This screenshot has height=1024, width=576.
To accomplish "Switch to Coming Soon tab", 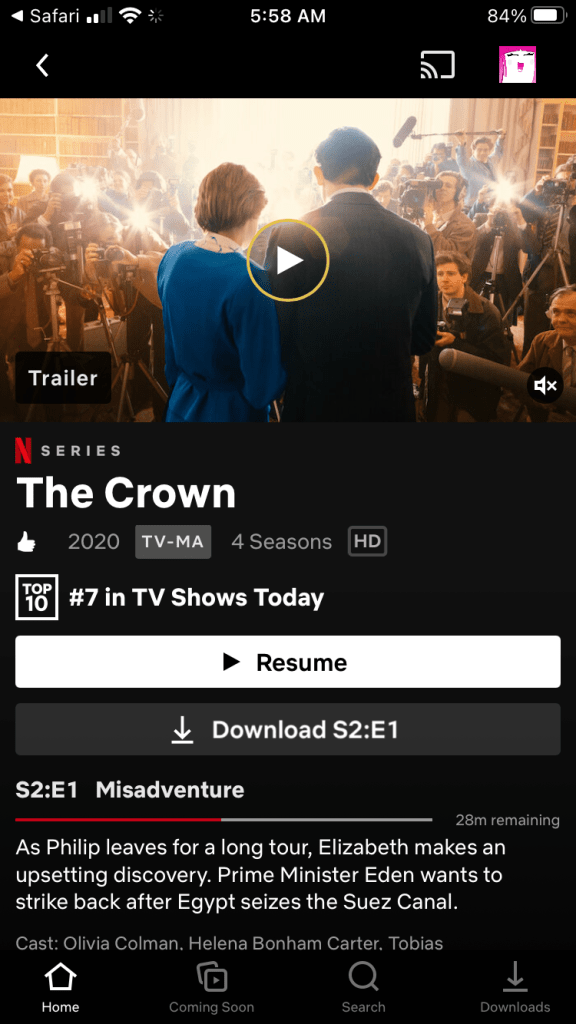I will coord(212,987).
